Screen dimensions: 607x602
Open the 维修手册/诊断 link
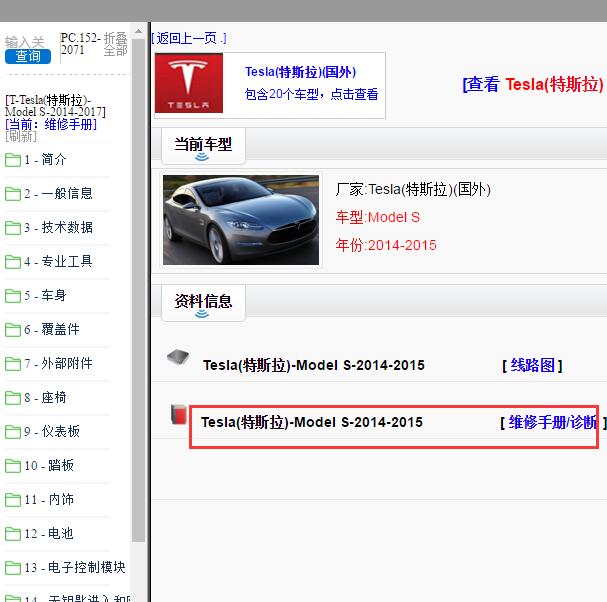[x=553, y=422]
